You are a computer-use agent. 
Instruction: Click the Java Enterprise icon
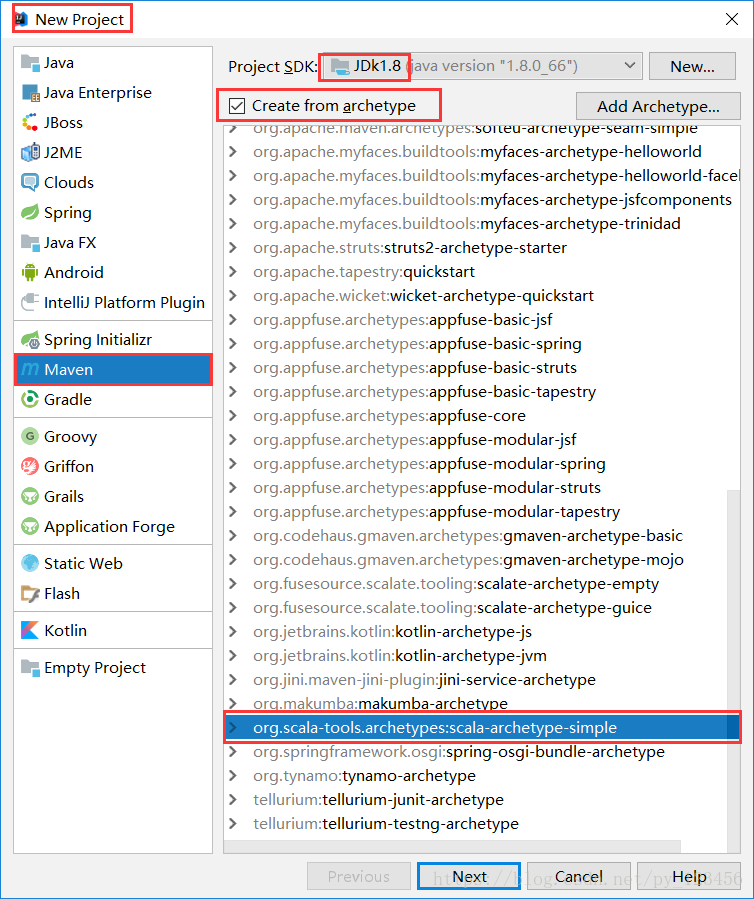[30, 92]
